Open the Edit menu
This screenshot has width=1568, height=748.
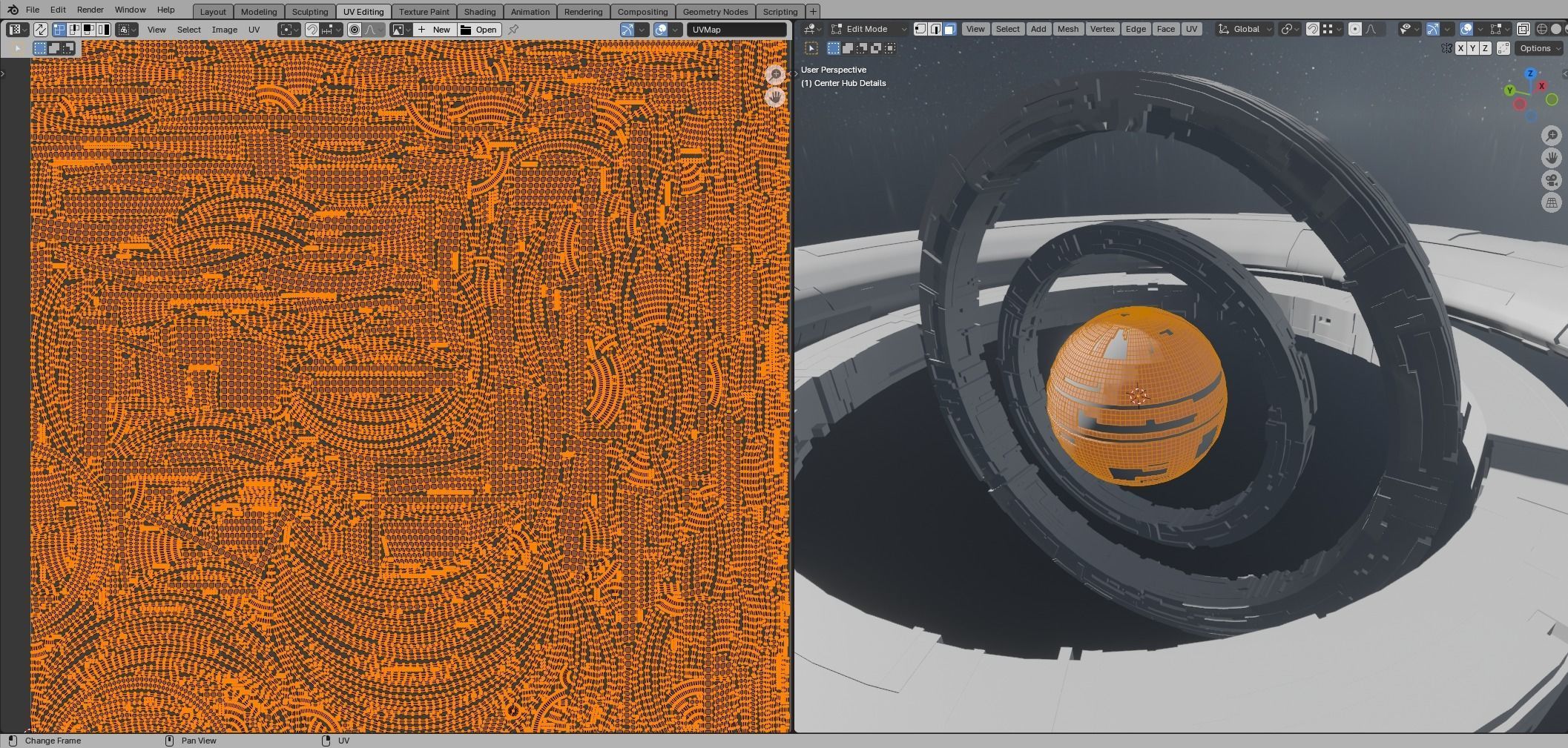coord(58,10)
